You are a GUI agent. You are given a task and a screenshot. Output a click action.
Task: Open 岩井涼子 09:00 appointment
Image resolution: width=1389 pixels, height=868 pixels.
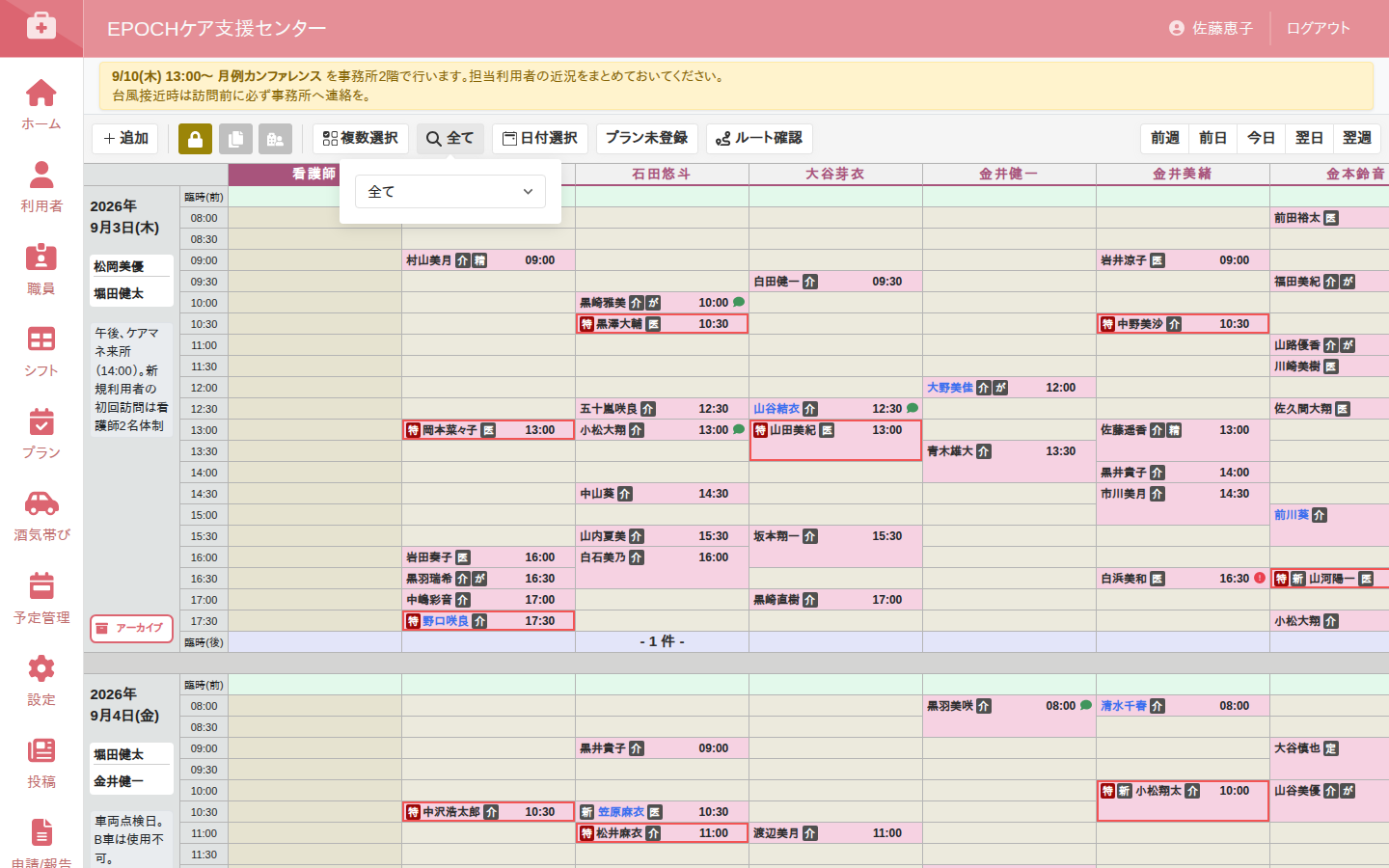pos(1183,260)
